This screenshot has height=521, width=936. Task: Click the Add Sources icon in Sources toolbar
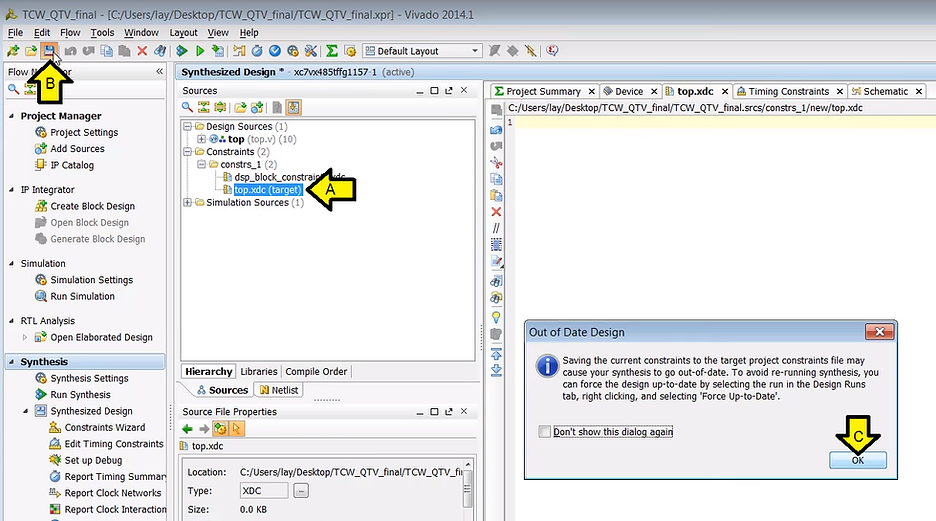click(257, 108)
